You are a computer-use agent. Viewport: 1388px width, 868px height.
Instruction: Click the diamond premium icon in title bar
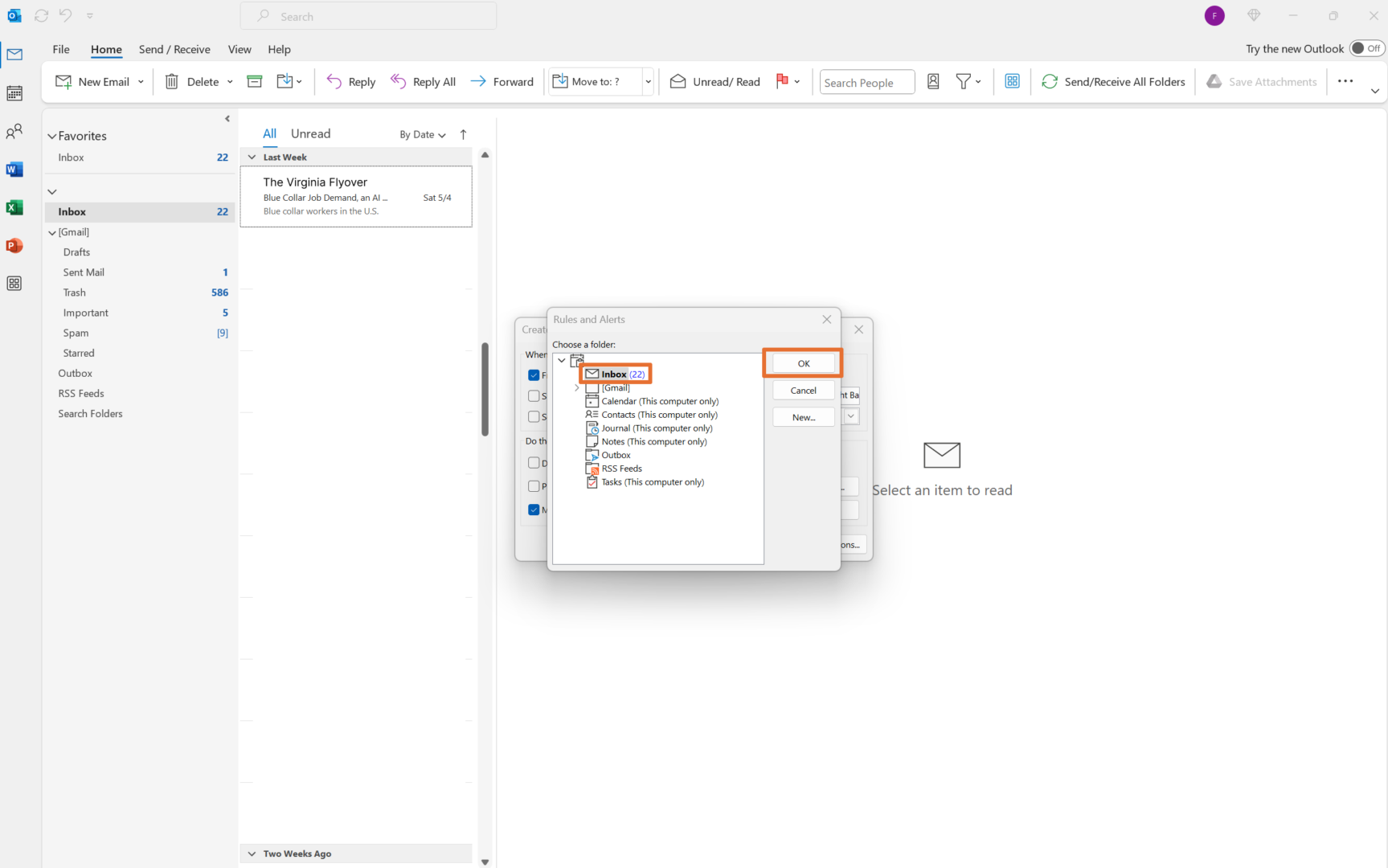[1254, 15]
